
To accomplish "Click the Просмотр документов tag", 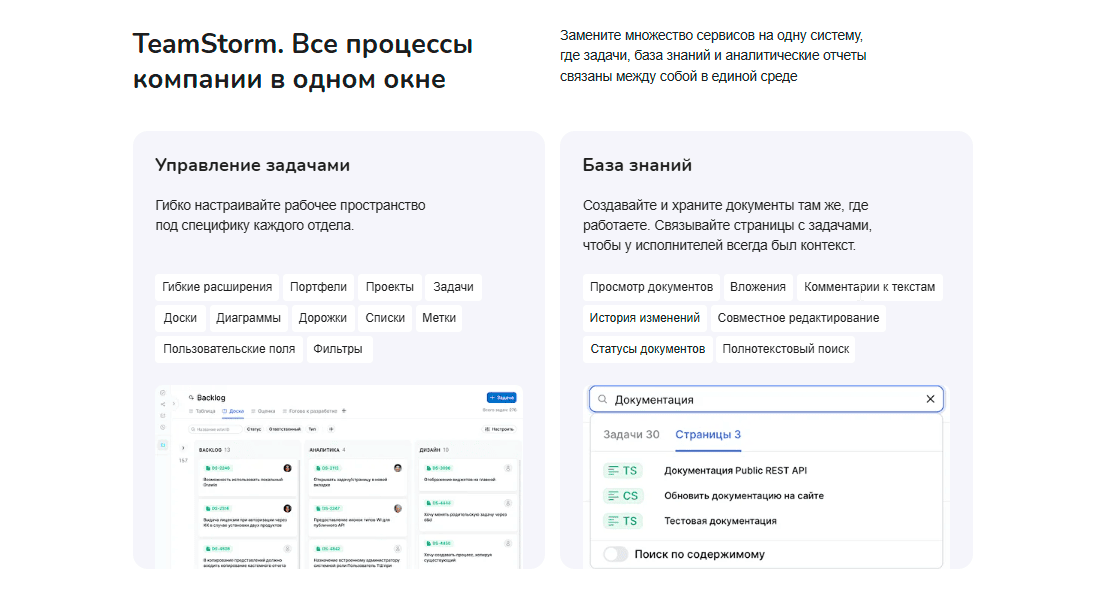I will point(651,287).
